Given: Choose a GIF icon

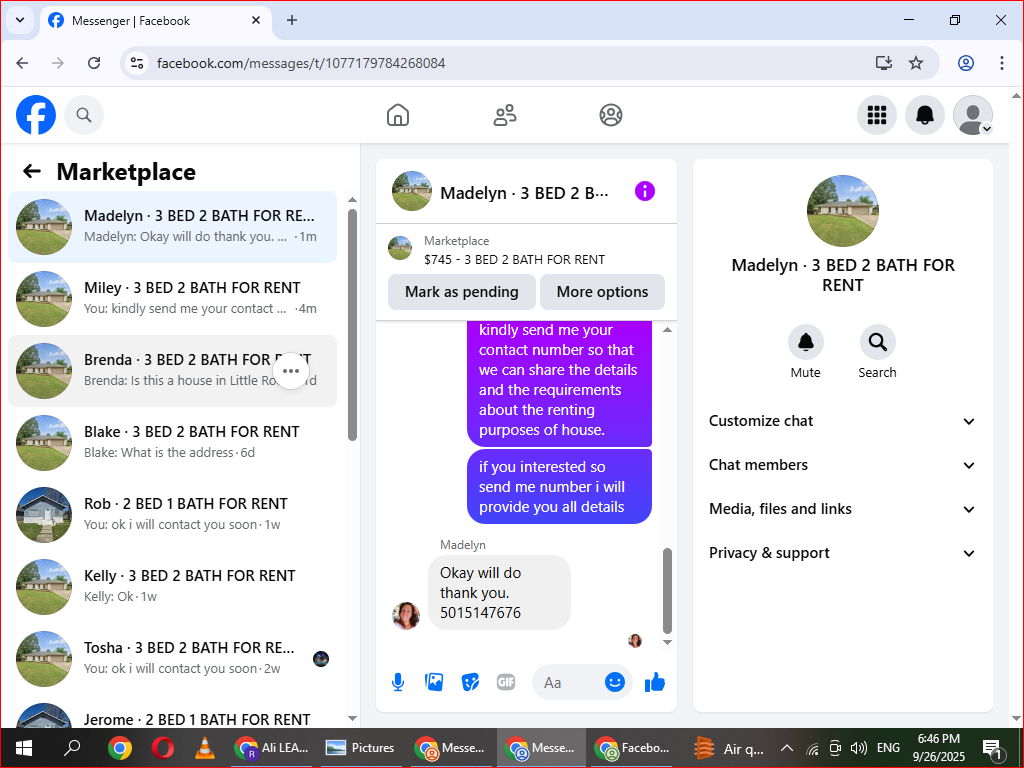Looking at the screenshot, I should tap(506, 682).
